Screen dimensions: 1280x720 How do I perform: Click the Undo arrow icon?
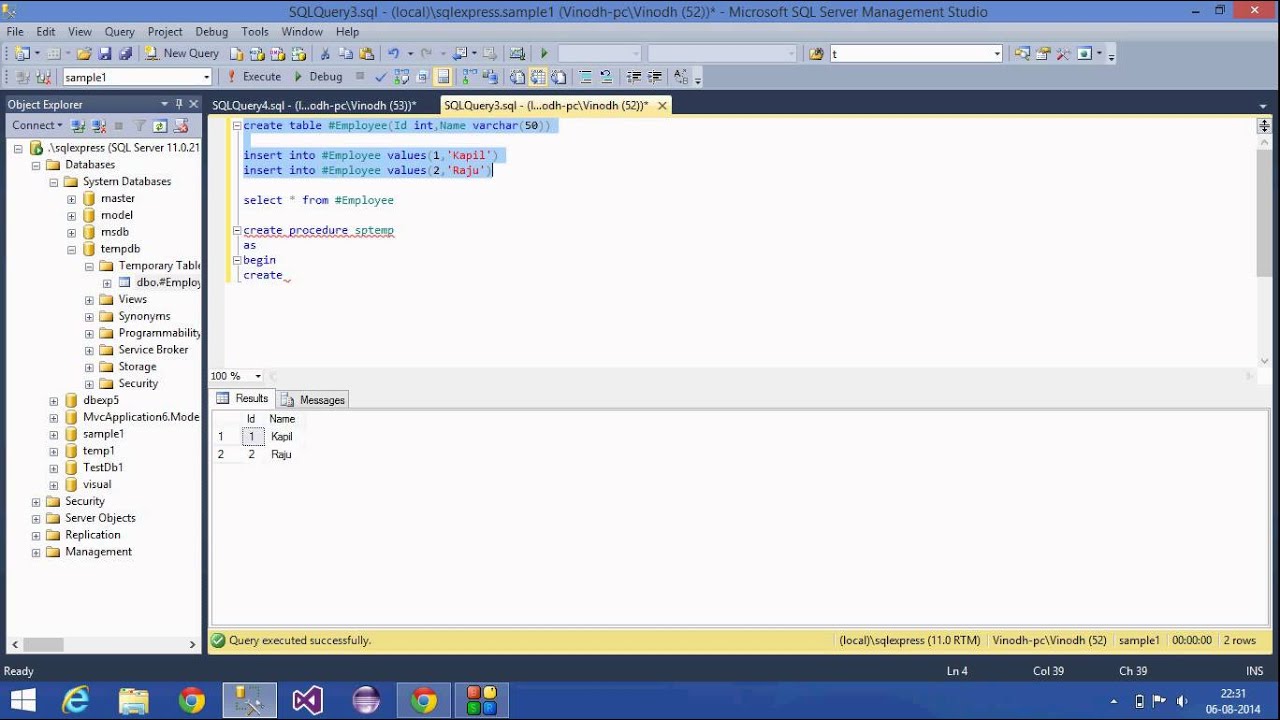(393, 53)
